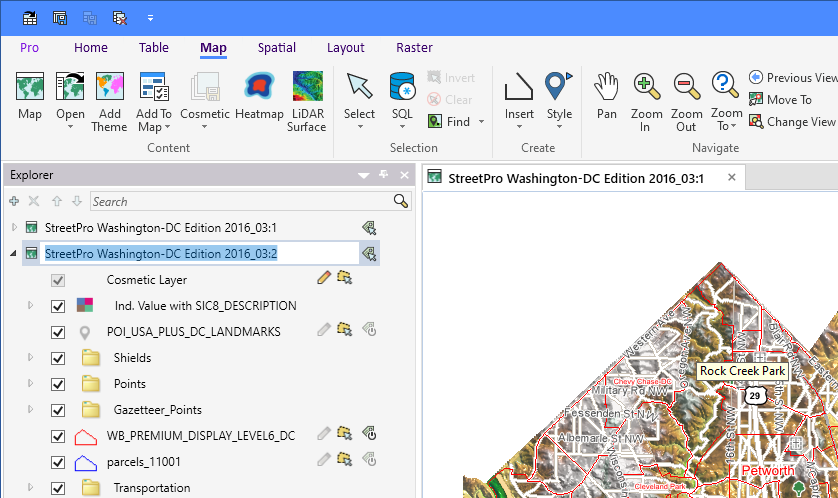
Task: Click the fourth quick access toolbar icon with red X
Action: tap(120, 18)
